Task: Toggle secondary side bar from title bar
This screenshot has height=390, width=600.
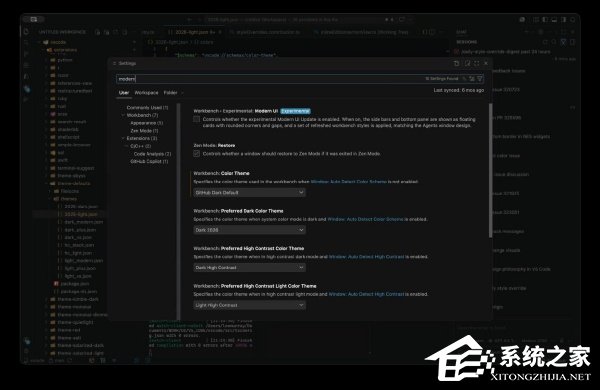Action: coord(563,20)
